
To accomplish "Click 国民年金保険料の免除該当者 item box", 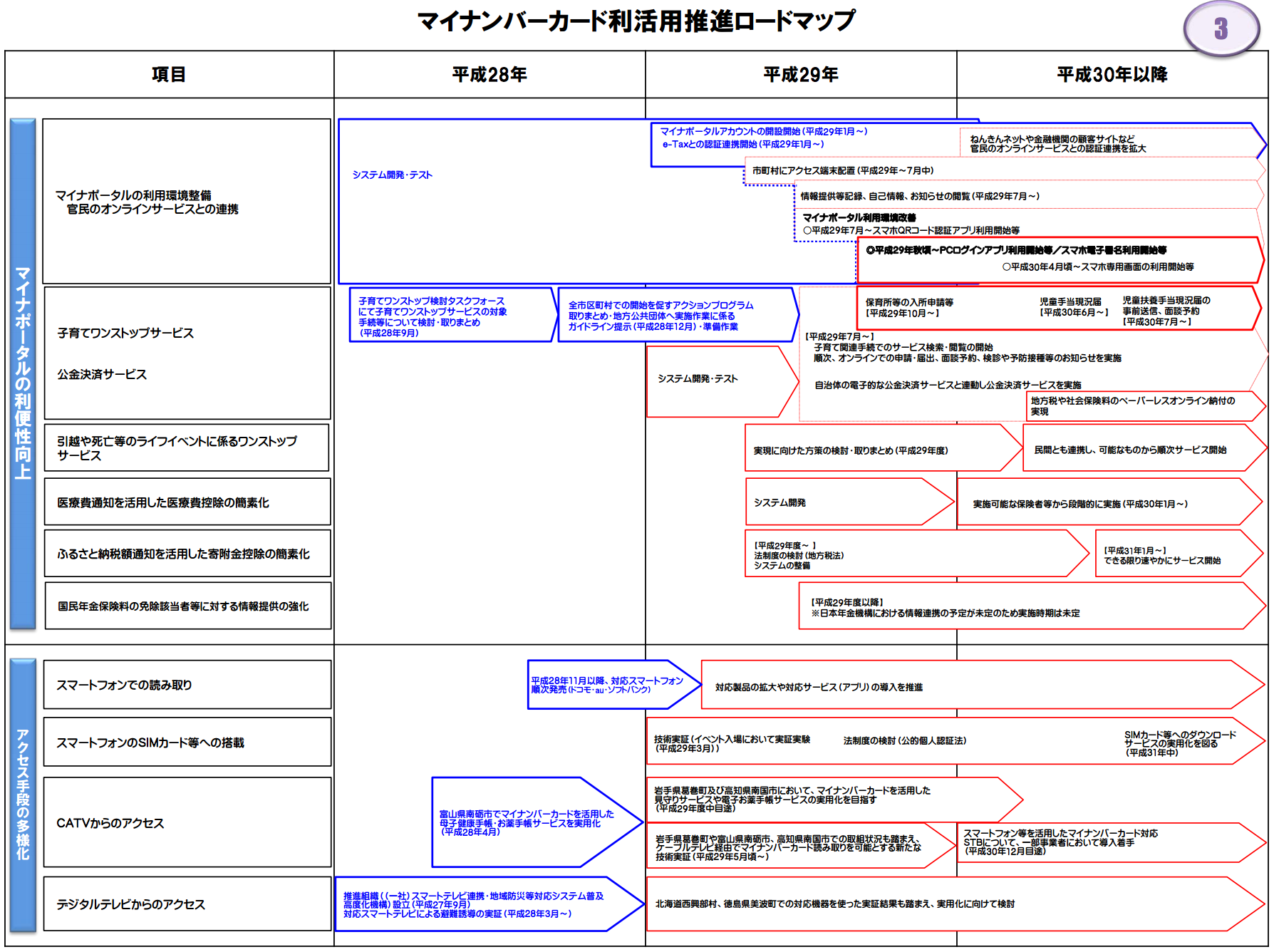I will tap(188, 606).
